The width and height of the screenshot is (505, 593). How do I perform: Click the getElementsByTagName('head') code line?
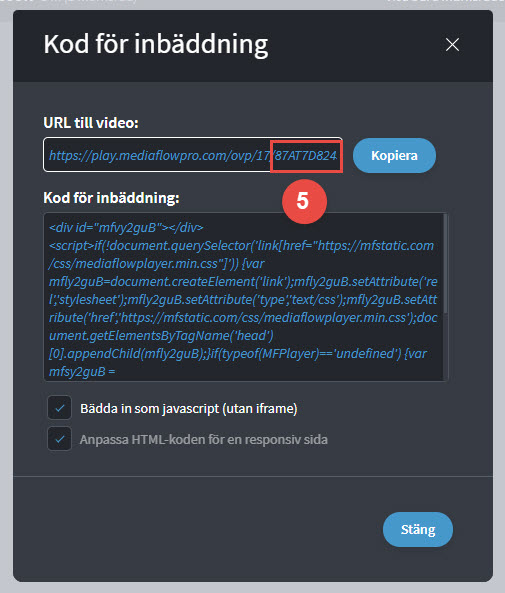[161, 336]
